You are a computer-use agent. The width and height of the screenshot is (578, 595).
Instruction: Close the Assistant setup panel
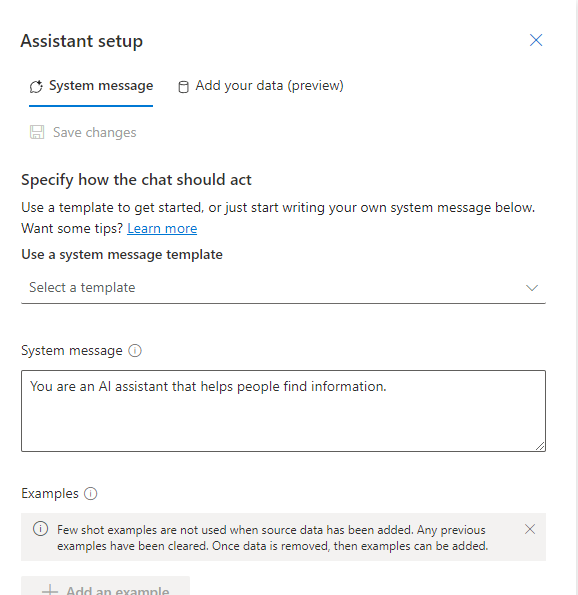click(536, 40)
